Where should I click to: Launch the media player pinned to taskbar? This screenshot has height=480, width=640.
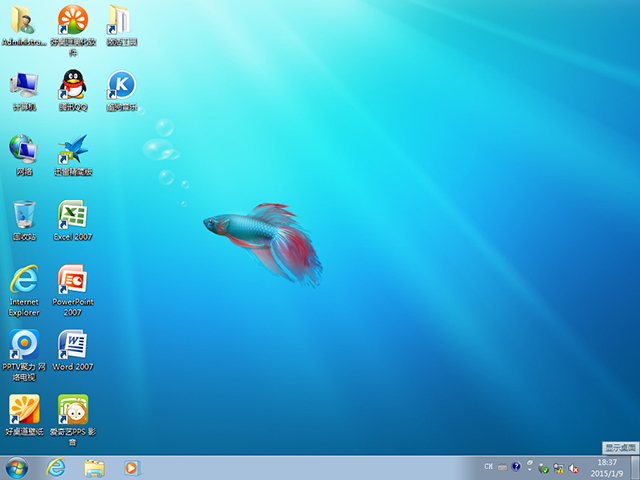(131, 467)
